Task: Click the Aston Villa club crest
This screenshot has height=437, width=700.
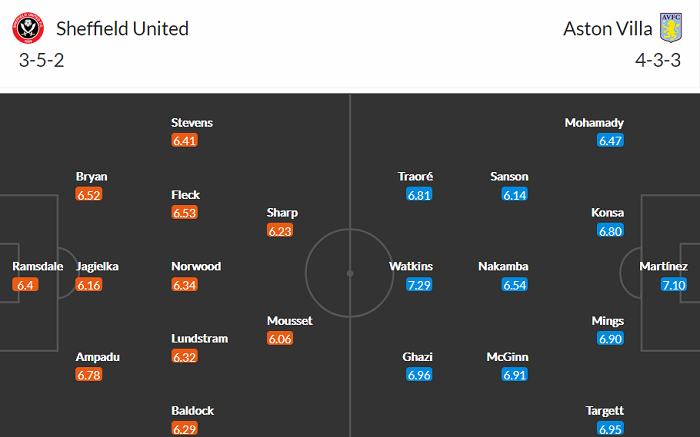Action: [670, 29]
